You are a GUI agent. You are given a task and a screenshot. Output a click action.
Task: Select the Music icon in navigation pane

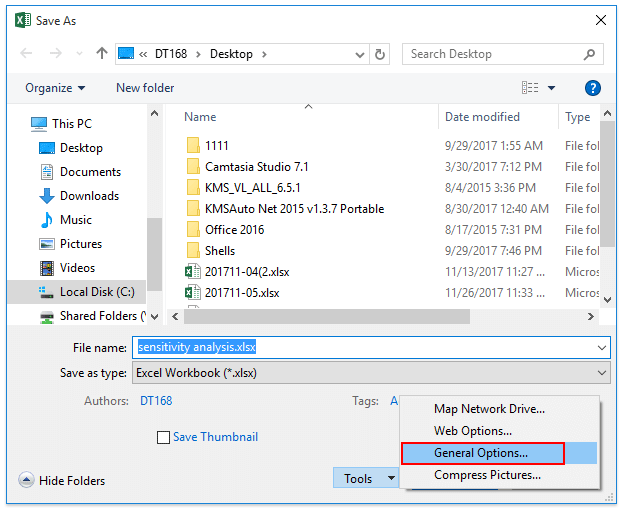tap(46, 220)
